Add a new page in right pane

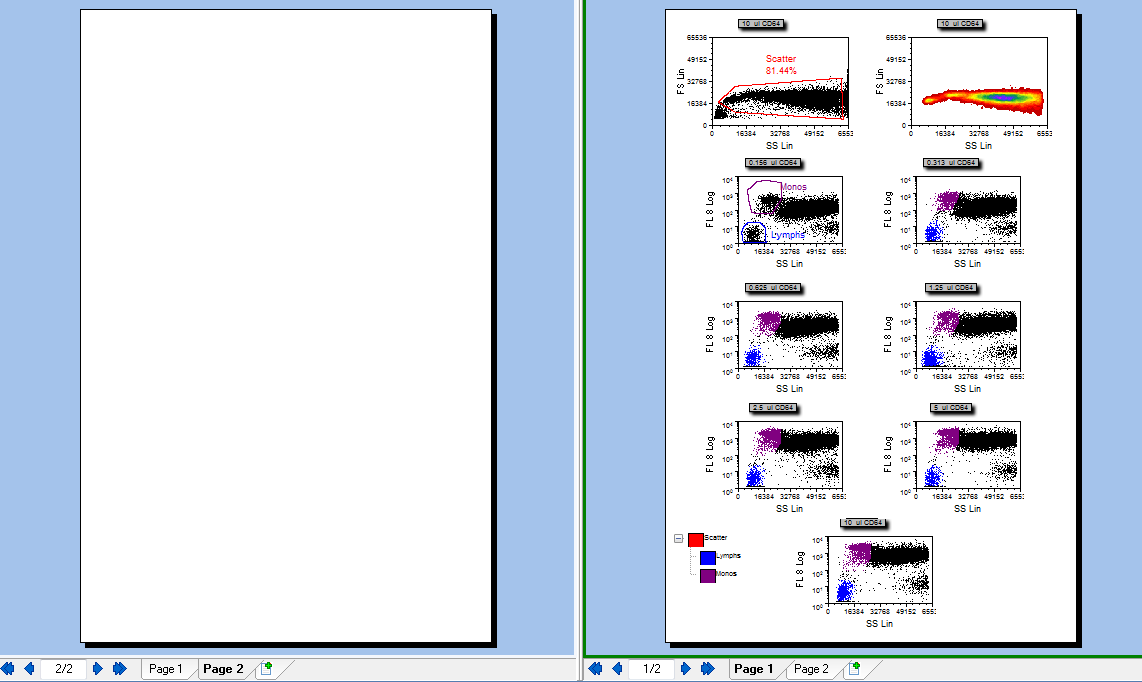[x=853, y=669]
